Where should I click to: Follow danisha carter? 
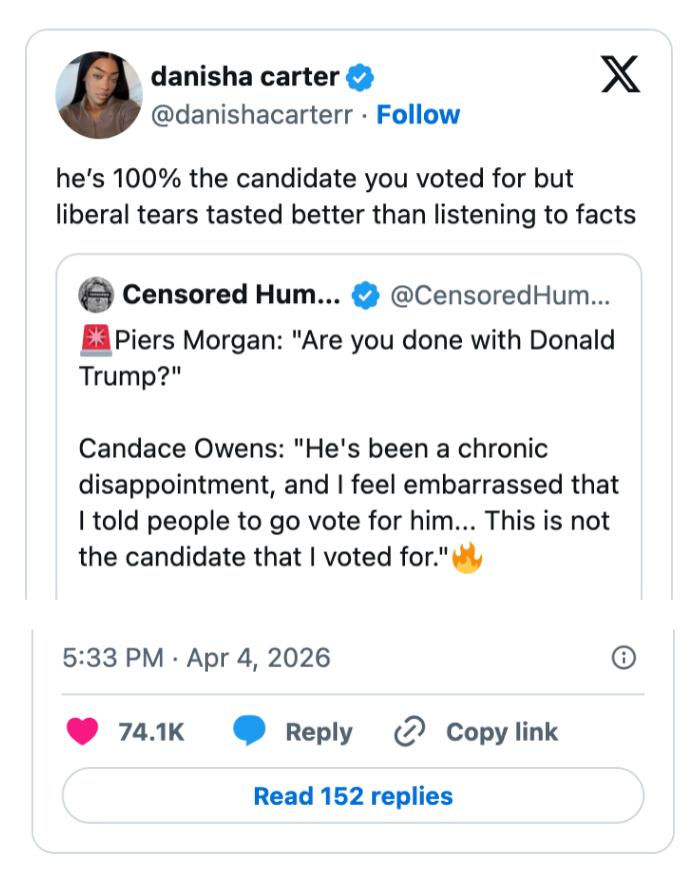point(418,115)
